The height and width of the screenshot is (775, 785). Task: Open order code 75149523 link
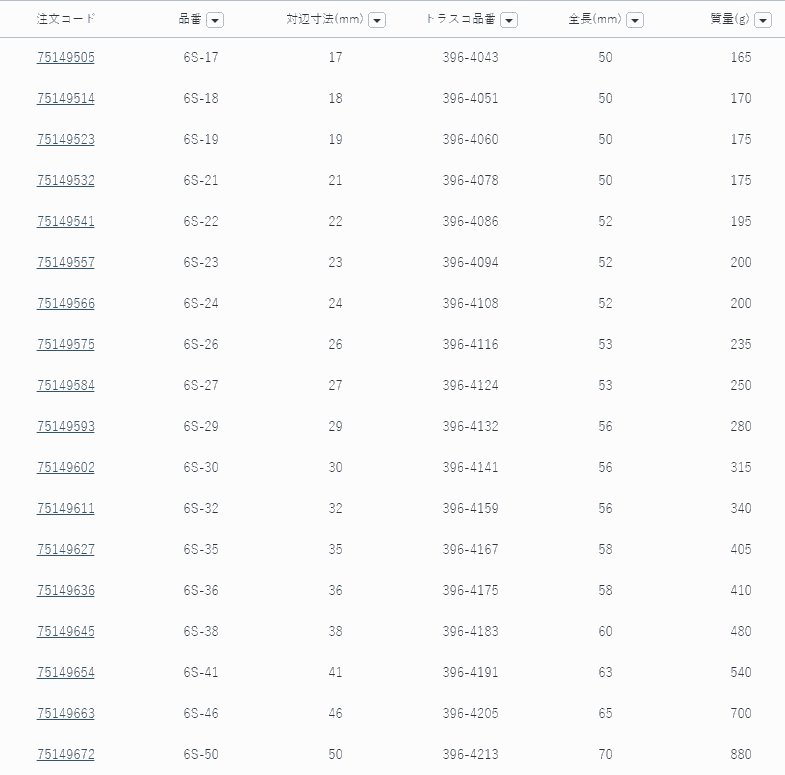[66, 139]
